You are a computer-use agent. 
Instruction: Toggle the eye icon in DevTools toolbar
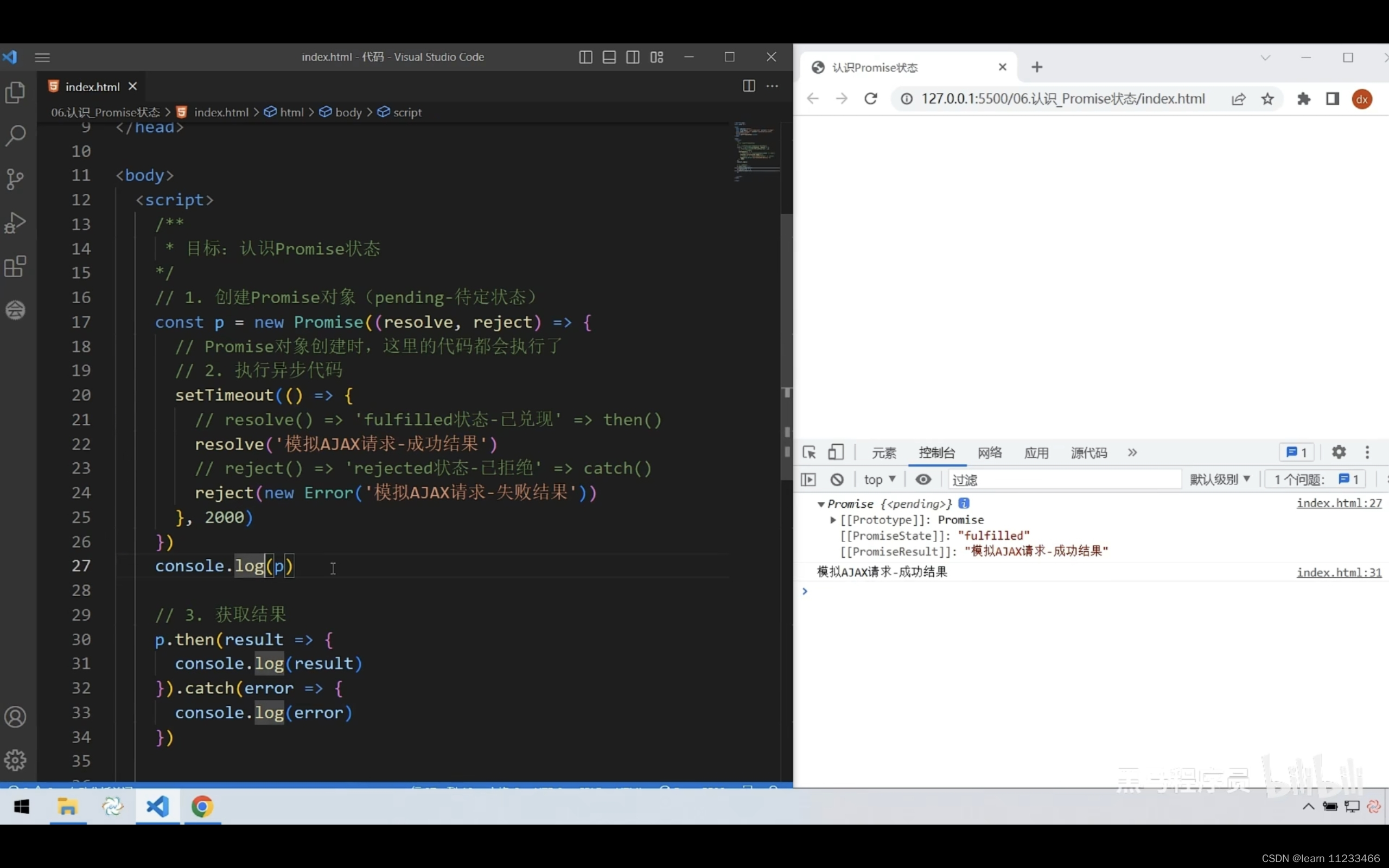pyautogui.click(x=922, y=479)
